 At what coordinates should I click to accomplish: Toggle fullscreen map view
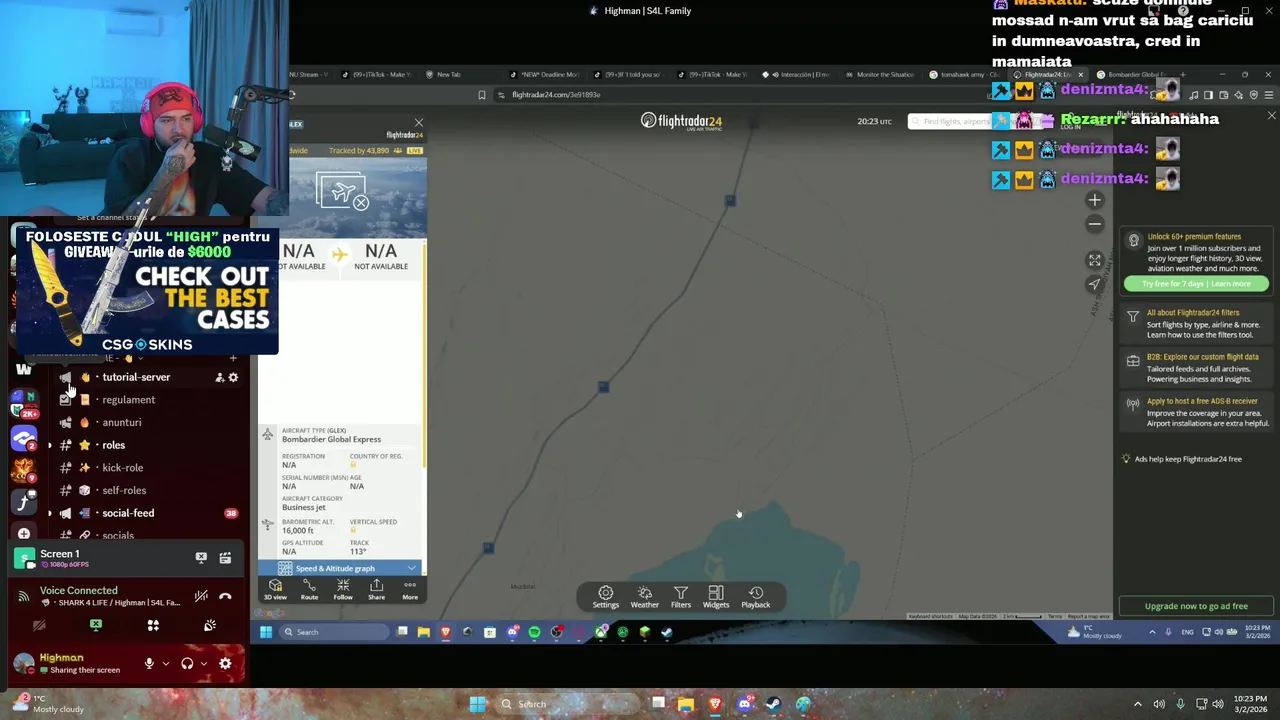[x=1094, y=260]
